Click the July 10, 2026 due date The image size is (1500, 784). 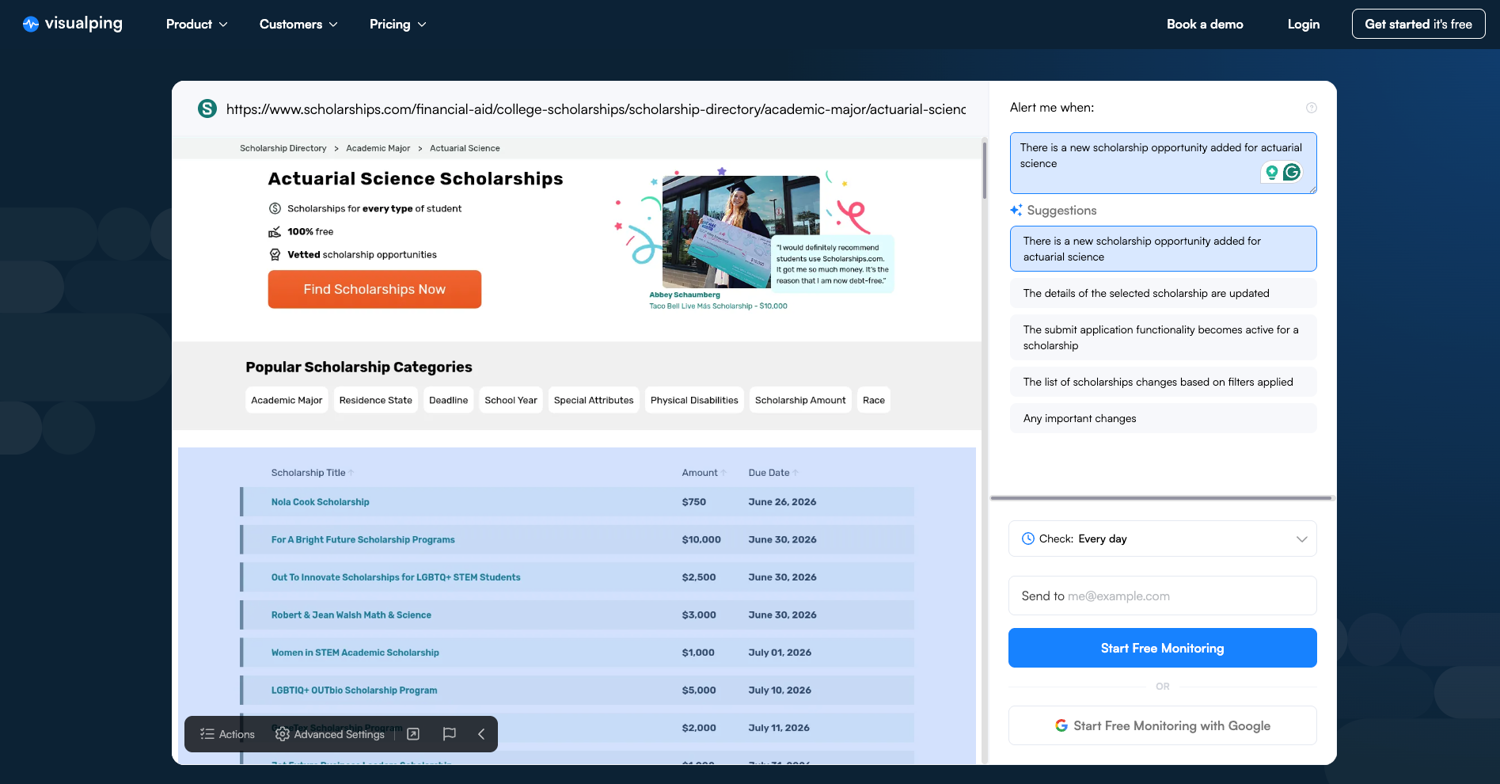tap(780, 690)
